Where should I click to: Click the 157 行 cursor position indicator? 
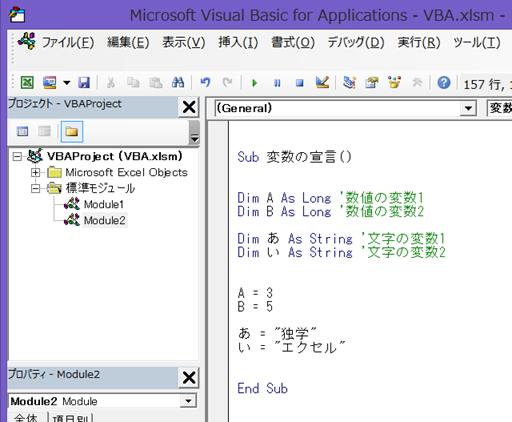coord(487,84)
